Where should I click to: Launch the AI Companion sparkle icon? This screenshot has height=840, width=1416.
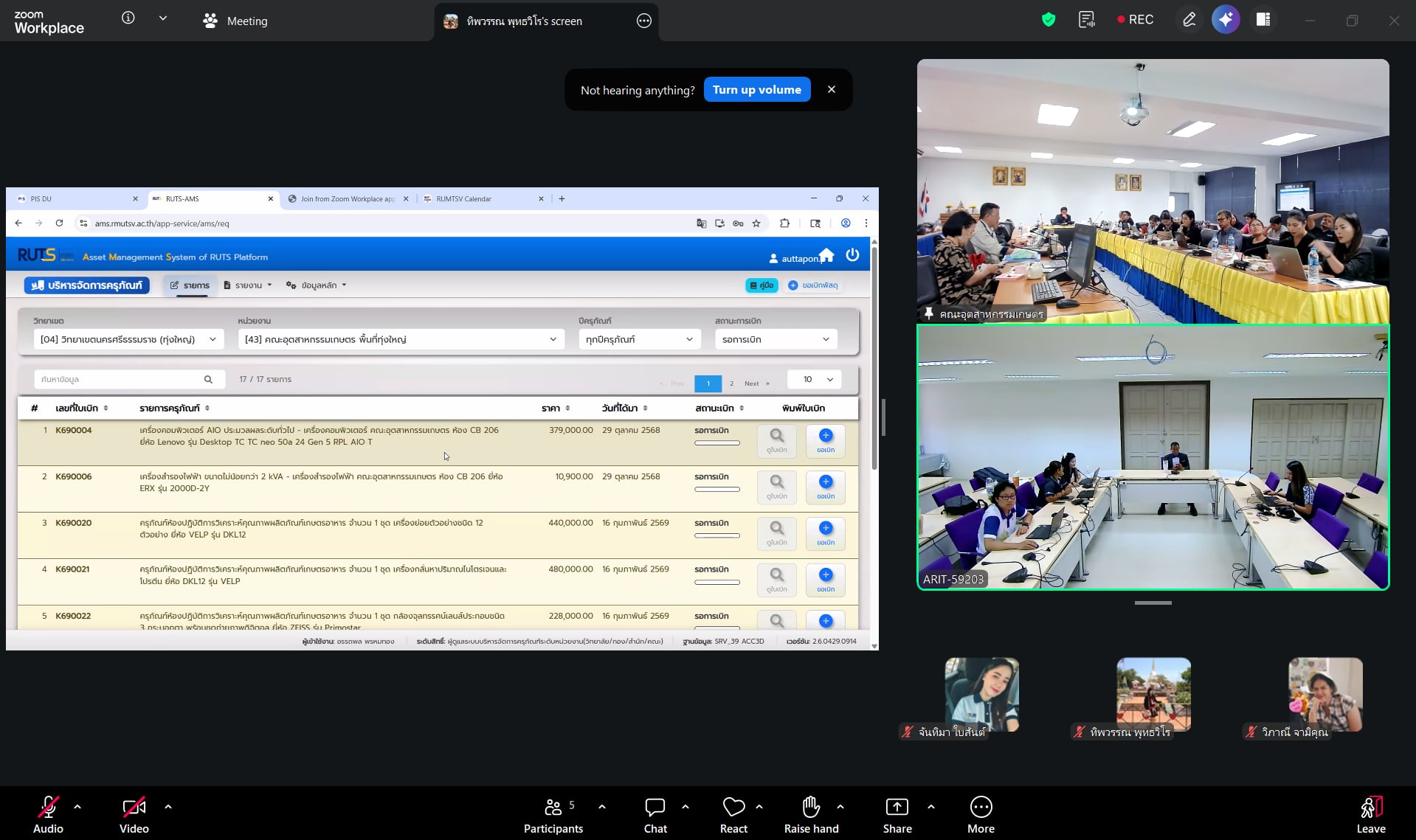1226,20
